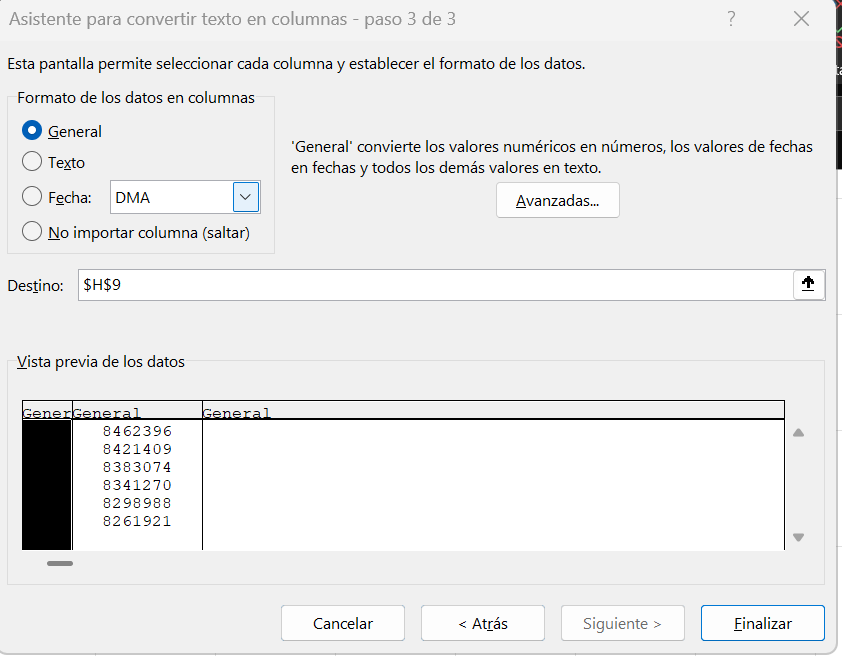Click the preview scroll up arrow
This screenshot has height=656, width=842.
(798, 433)
